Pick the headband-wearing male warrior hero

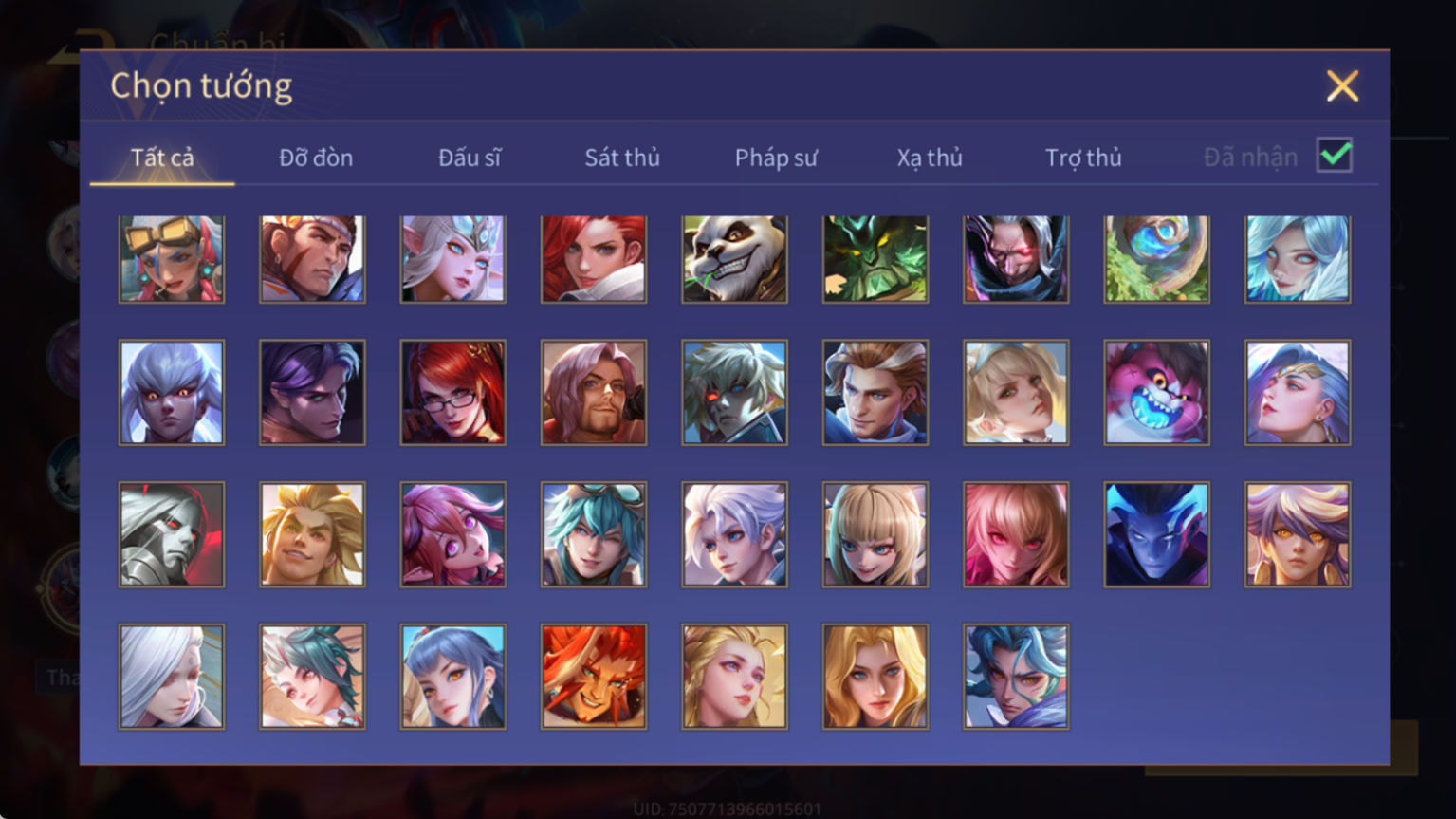pyautogui.click(x=312, y=259)
